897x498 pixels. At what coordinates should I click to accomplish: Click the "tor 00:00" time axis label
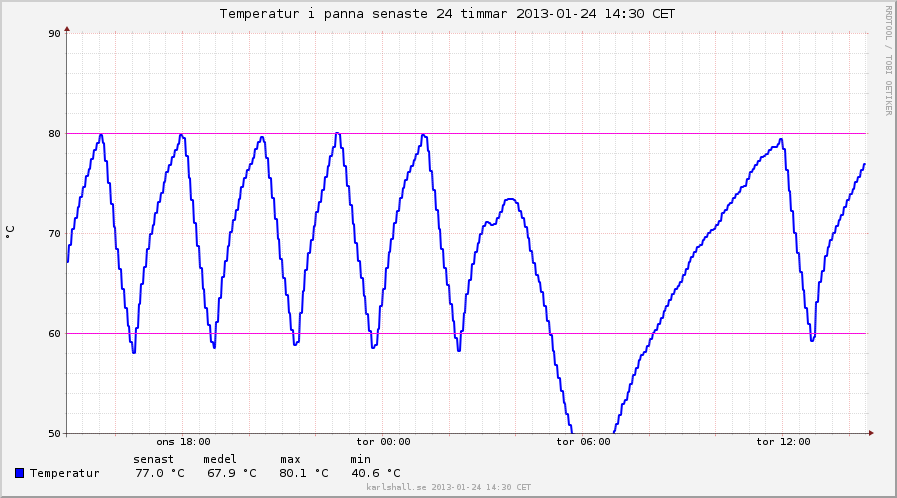click(383, 441)
